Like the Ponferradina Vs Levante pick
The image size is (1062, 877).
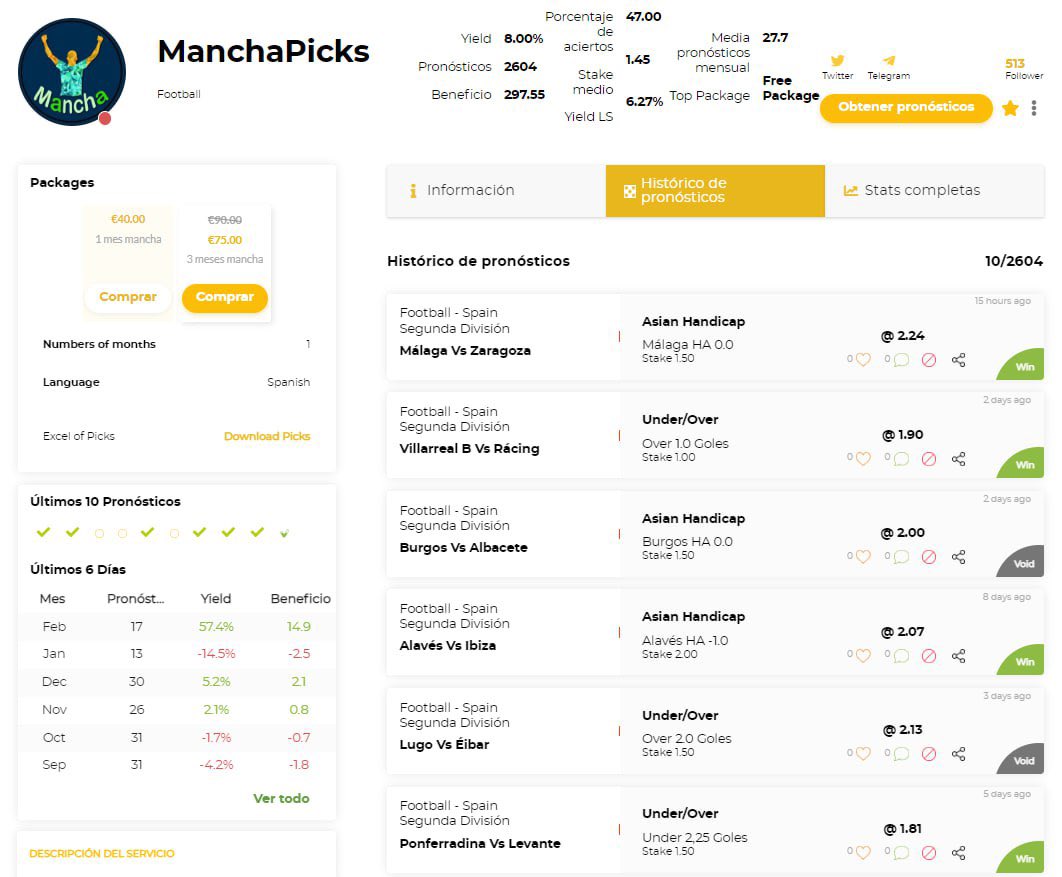pyautogui.click(x=863, y=853)
